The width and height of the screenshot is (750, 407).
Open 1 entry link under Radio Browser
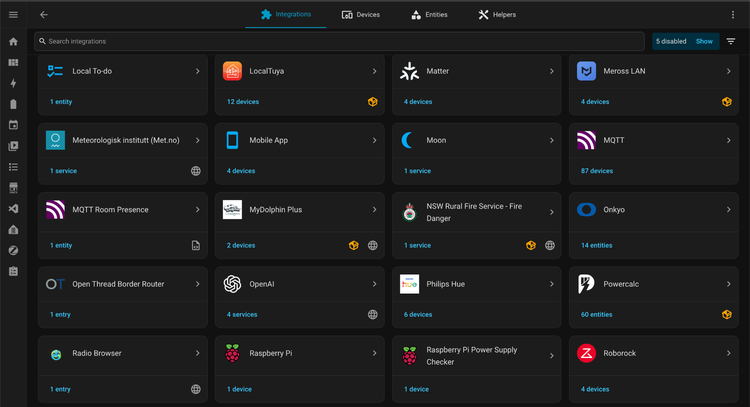tap(60, 389)
